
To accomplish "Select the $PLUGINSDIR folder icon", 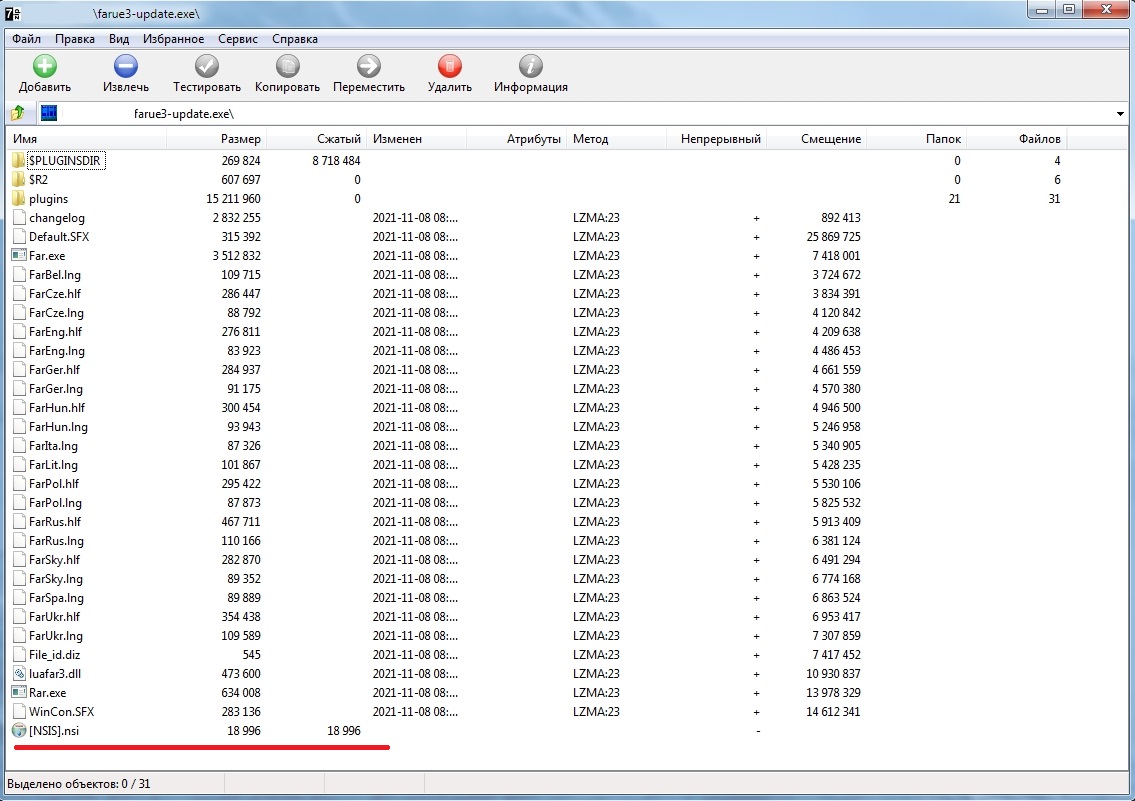I will [x=19, y=160].
